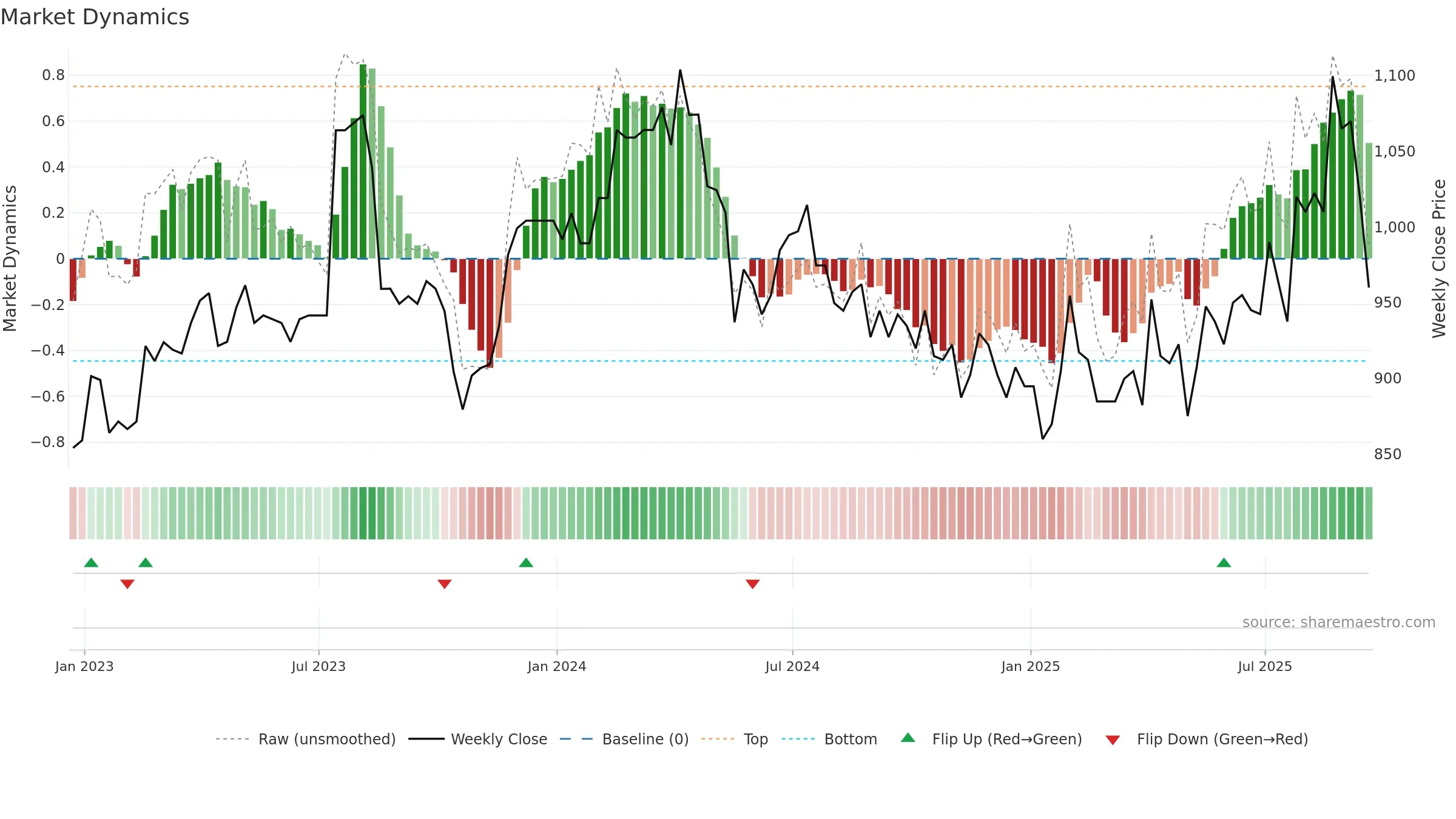Select the first green flip-up marker in January 2023
Image resolution: width=1456 pixels, height=819 pixels.
click(91, 562)
